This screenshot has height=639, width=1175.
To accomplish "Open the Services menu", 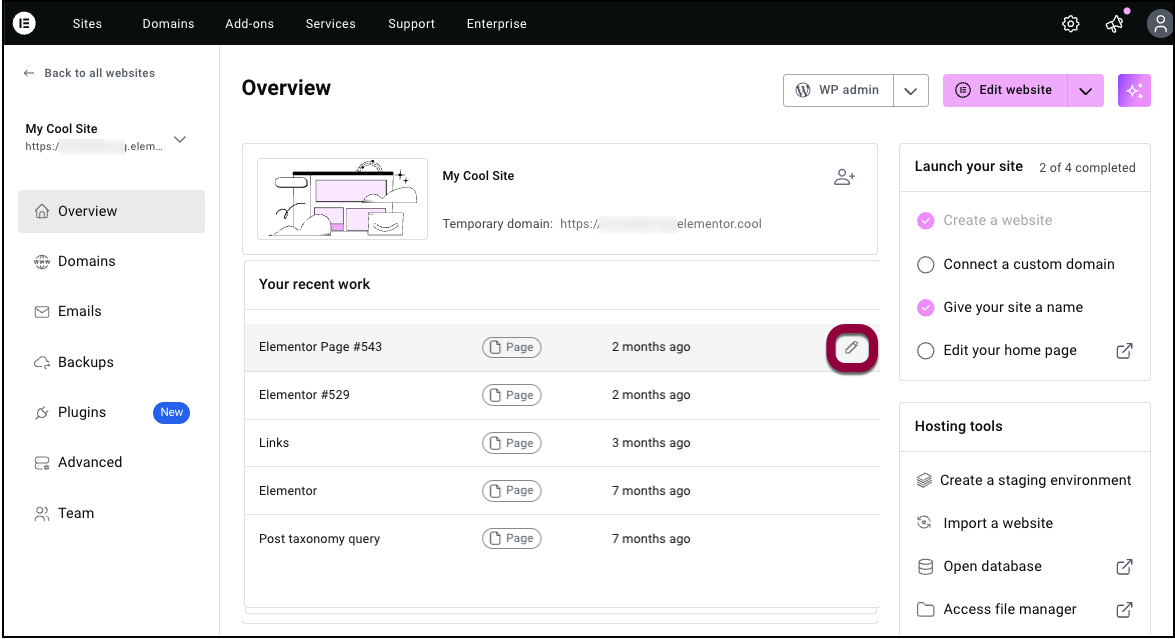I will pyautogui.click(x=330, y=24).
